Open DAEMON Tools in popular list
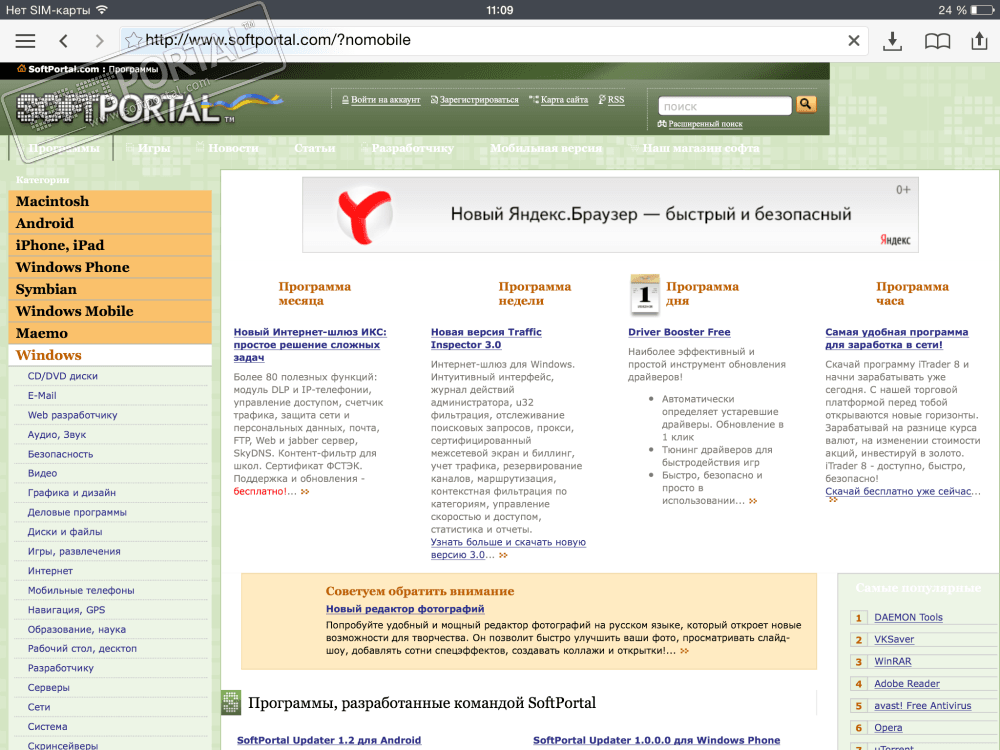This screenshot has width=1000, height=750. [908, 617]
